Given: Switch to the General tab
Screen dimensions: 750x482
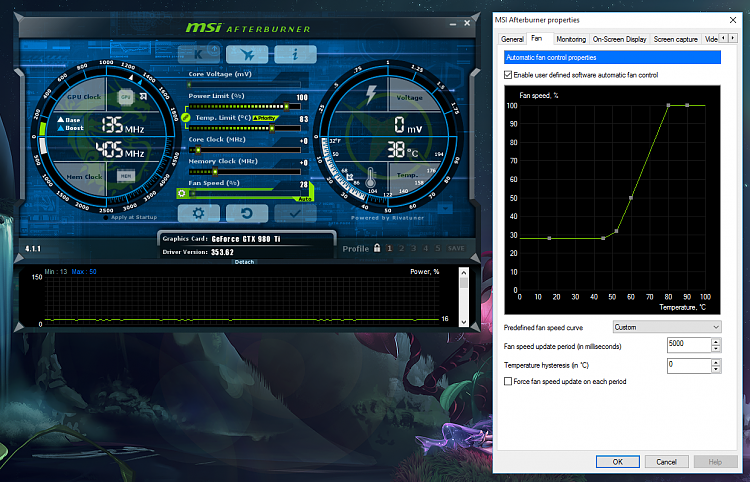Looking at the screenshot, I should click(x=512, y=39).
